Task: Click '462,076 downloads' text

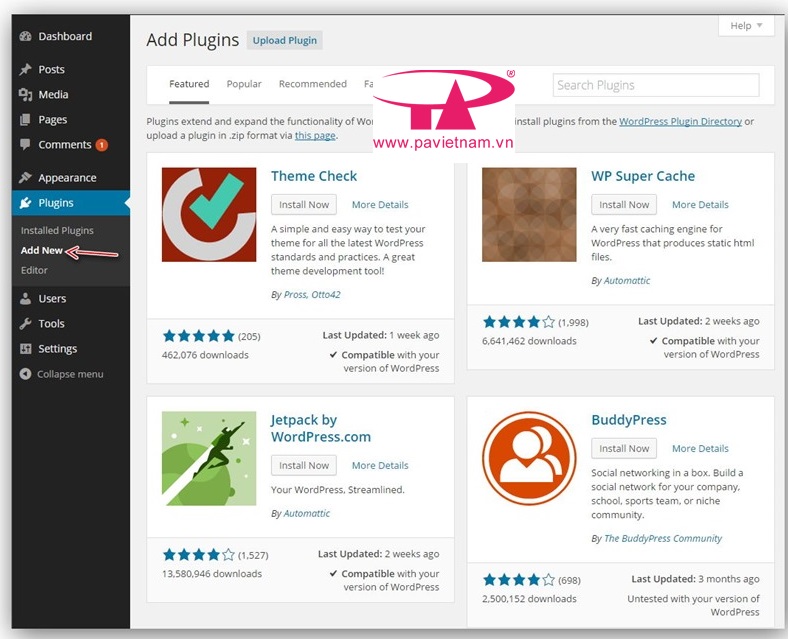Action: click(205, 355)
